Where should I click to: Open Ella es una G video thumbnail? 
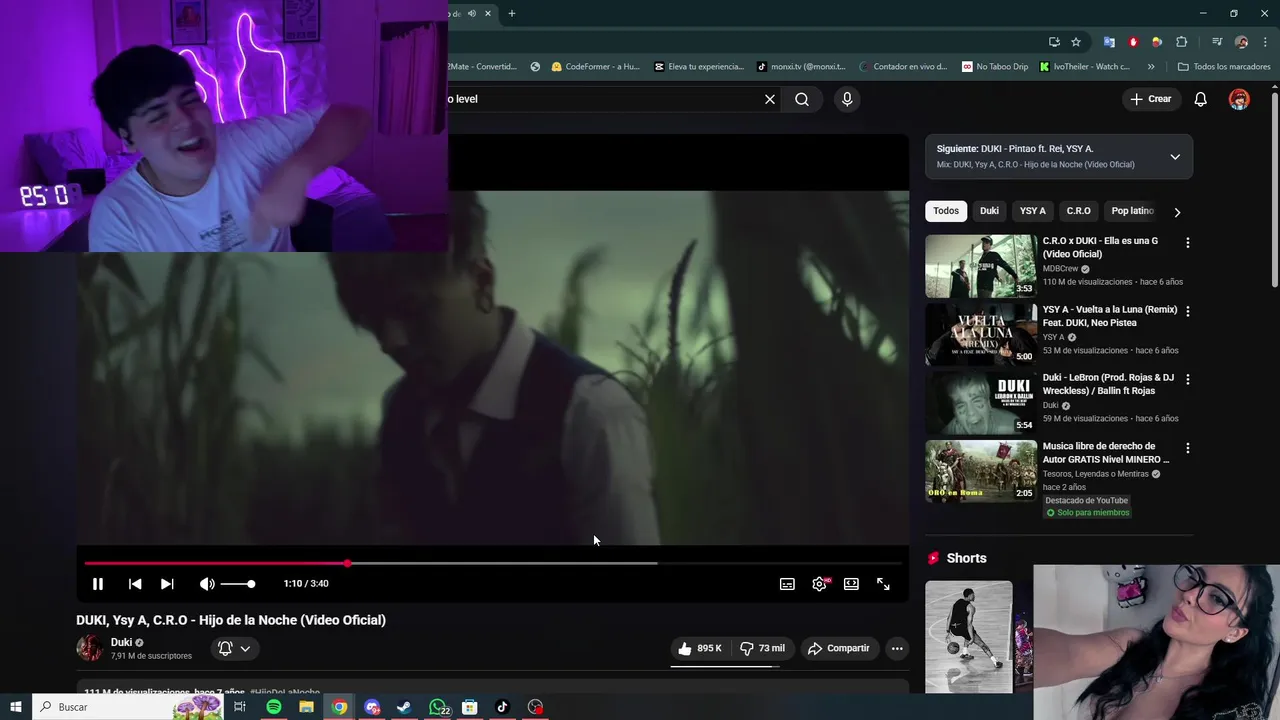[x=981, y=266]
